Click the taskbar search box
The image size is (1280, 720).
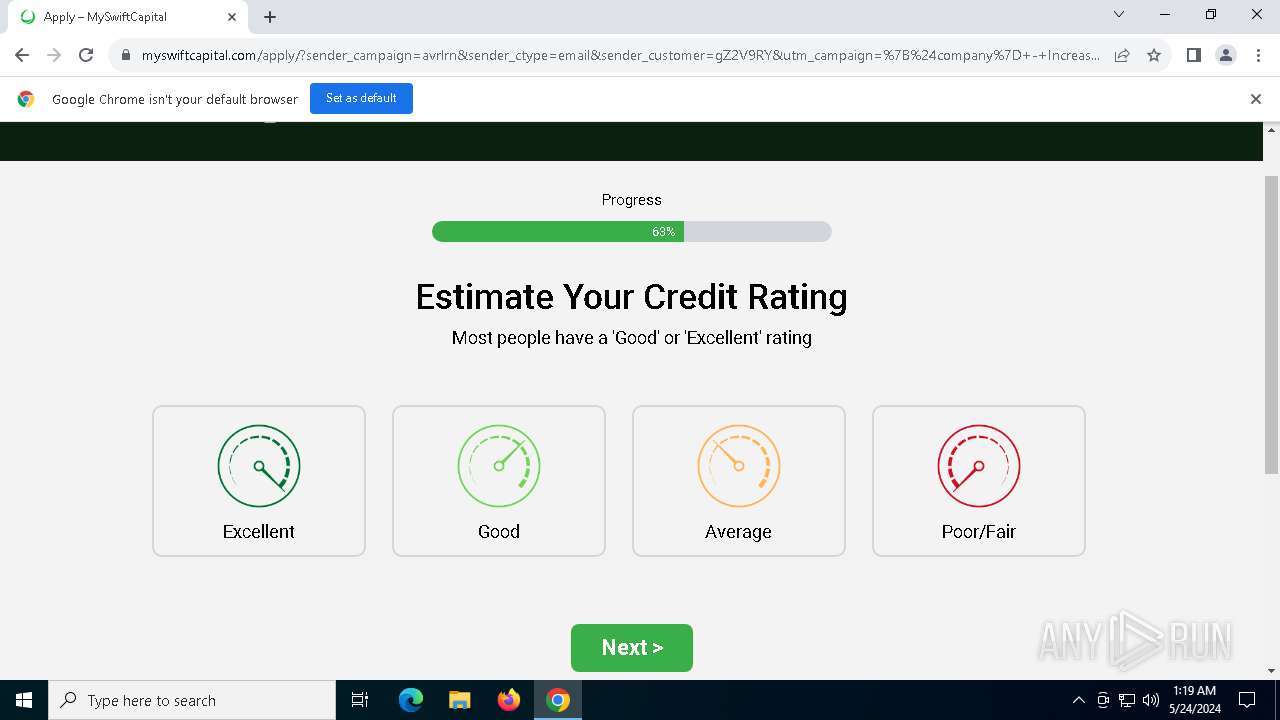coord(192,700)
